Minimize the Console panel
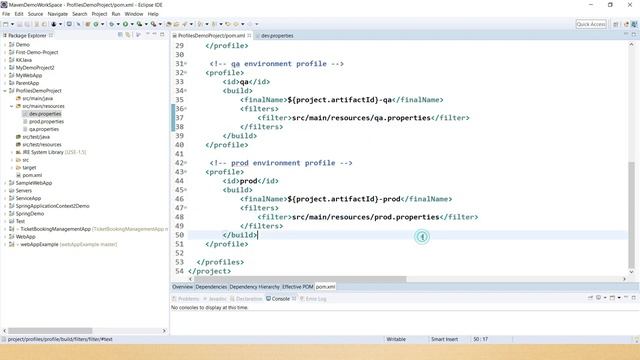This screenshot has height=360, width=640. point(626,298)
